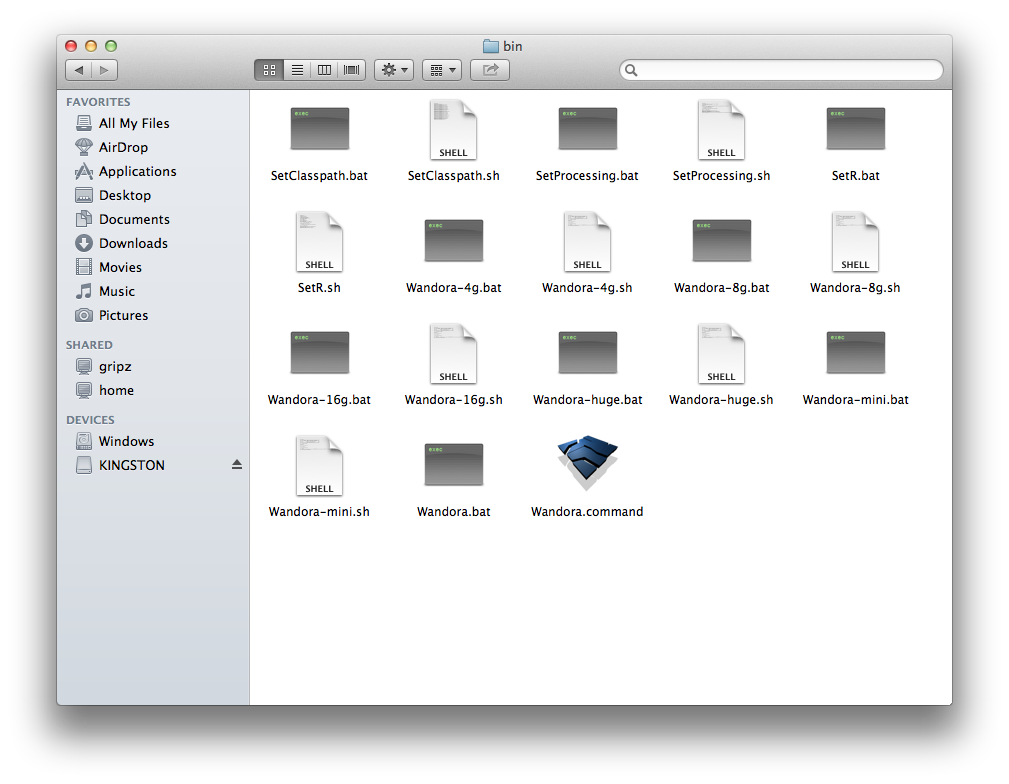Open the Wandora.command file icon

coord(587,464)
